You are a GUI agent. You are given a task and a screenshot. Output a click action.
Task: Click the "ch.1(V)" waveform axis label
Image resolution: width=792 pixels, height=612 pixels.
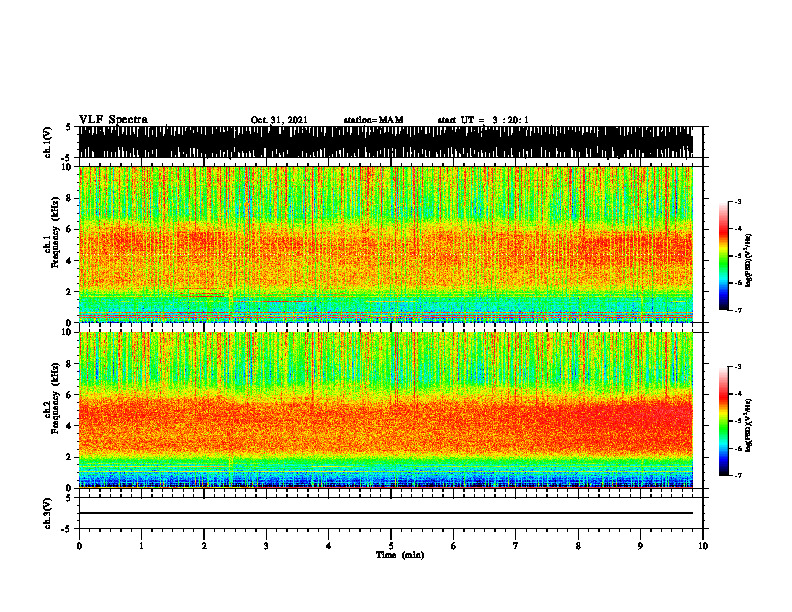(x=48, y=142)
